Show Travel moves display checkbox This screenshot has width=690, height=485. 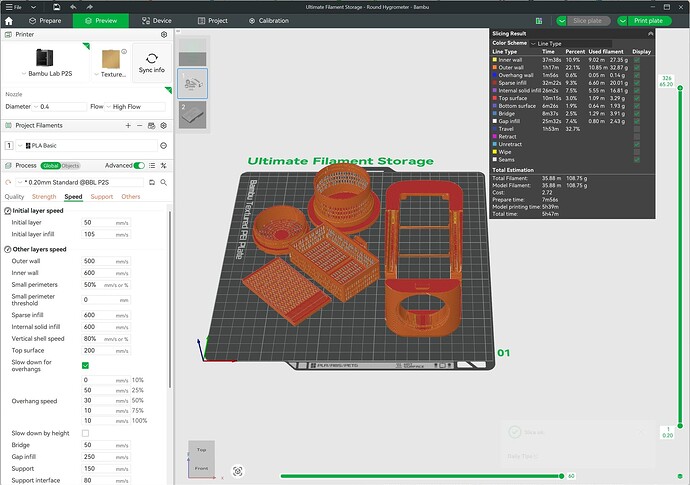point(637,129)
